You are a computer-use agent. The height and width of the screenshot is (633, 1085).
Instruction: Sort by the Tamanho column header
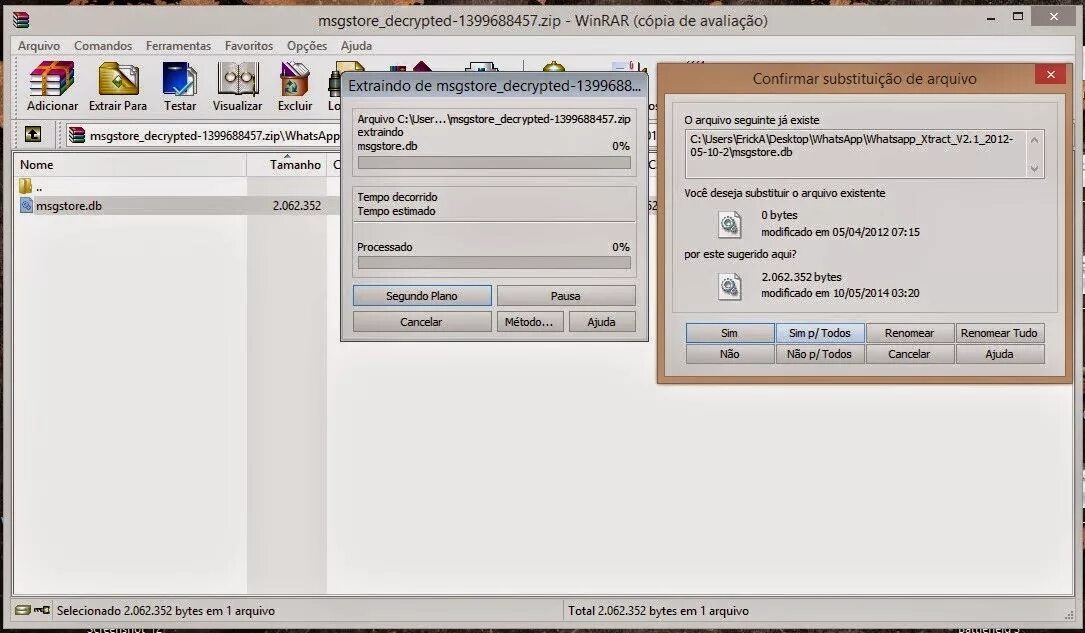tap(286, 165)
